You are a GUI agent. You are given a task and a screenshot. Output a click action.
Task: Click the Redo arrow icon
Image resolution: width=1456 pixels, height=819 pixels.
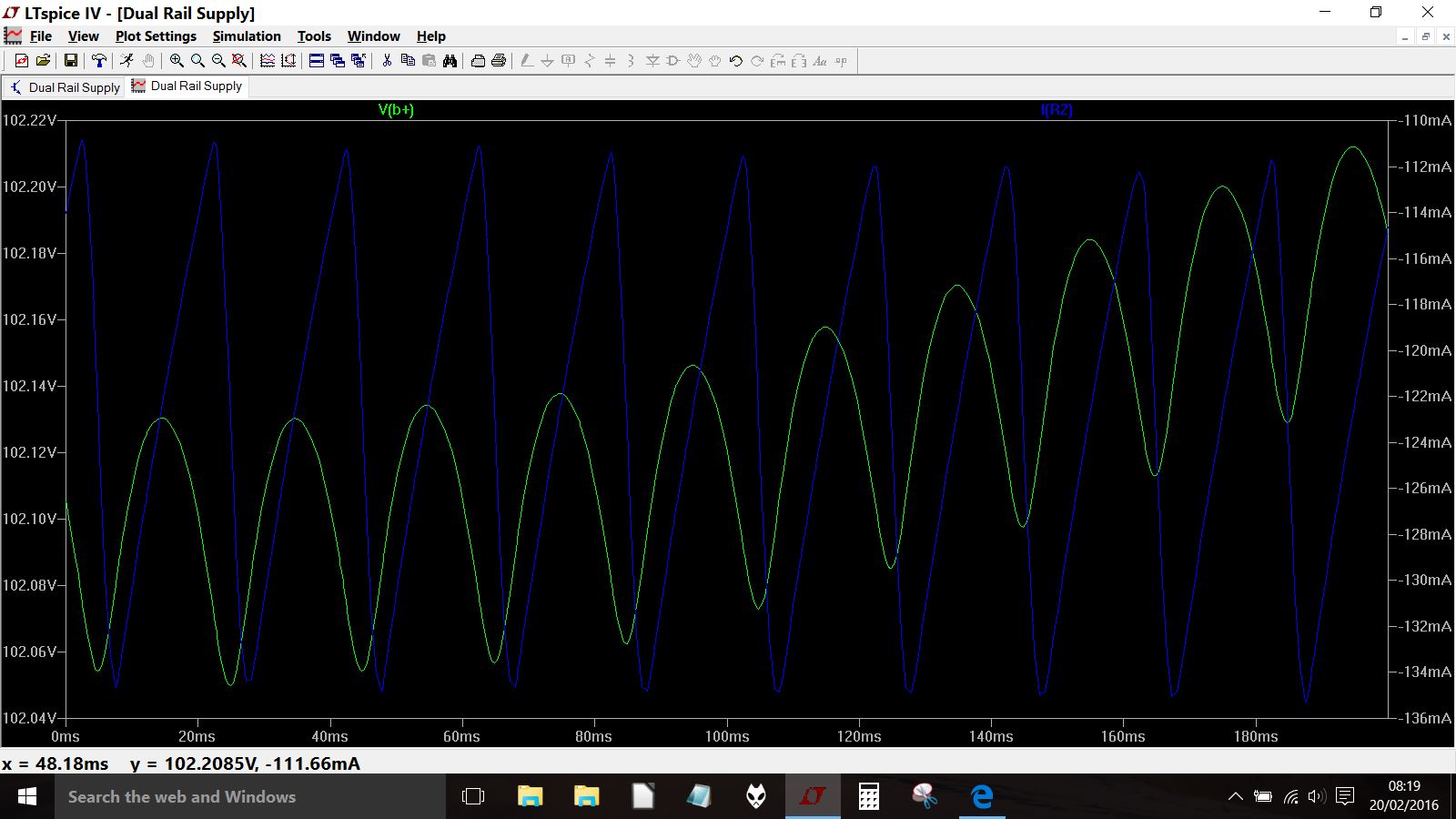(x=757, y=61)
